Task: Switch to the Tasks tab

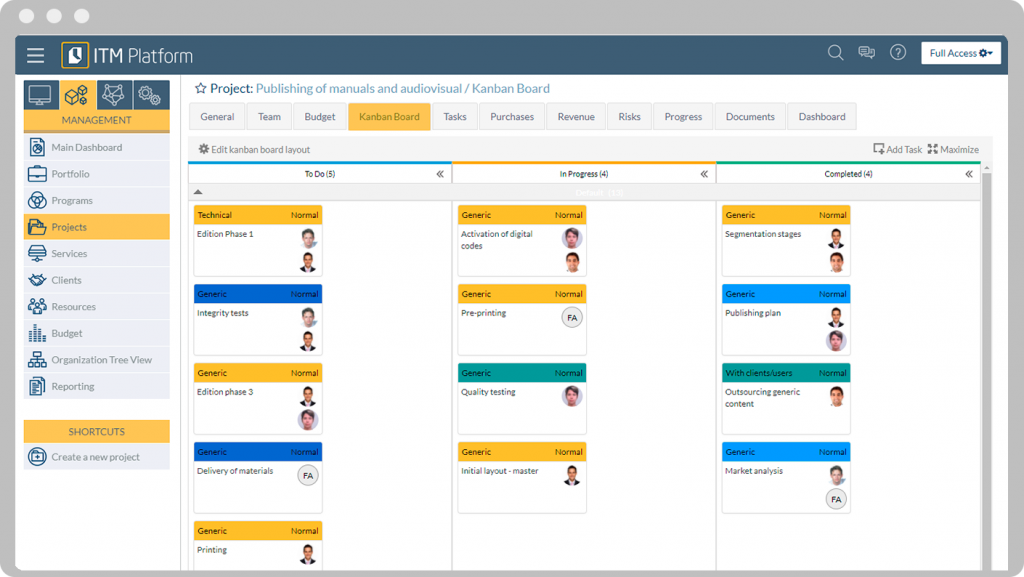Action: tap(454, 116)
